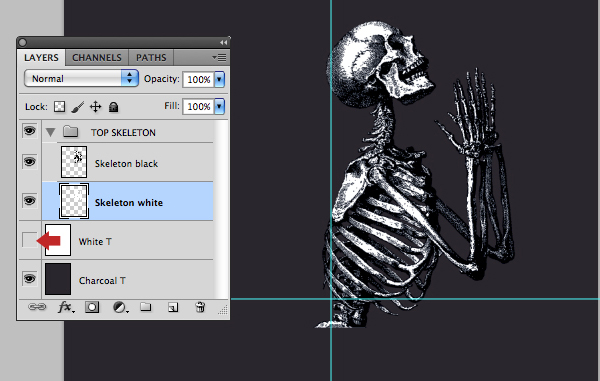Click the White T layer name
Screen dimensions: 600x381
(x=95, y=242)
